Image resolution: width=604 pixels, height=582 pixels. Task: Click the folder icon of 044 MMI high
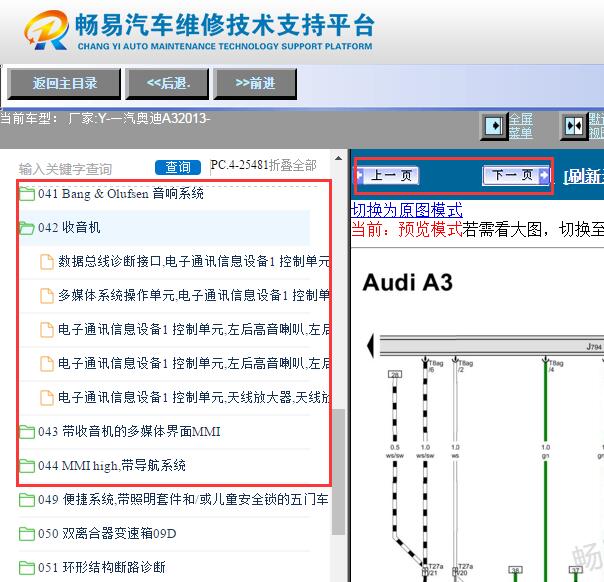pyautogui.click(x=27, y=466)
